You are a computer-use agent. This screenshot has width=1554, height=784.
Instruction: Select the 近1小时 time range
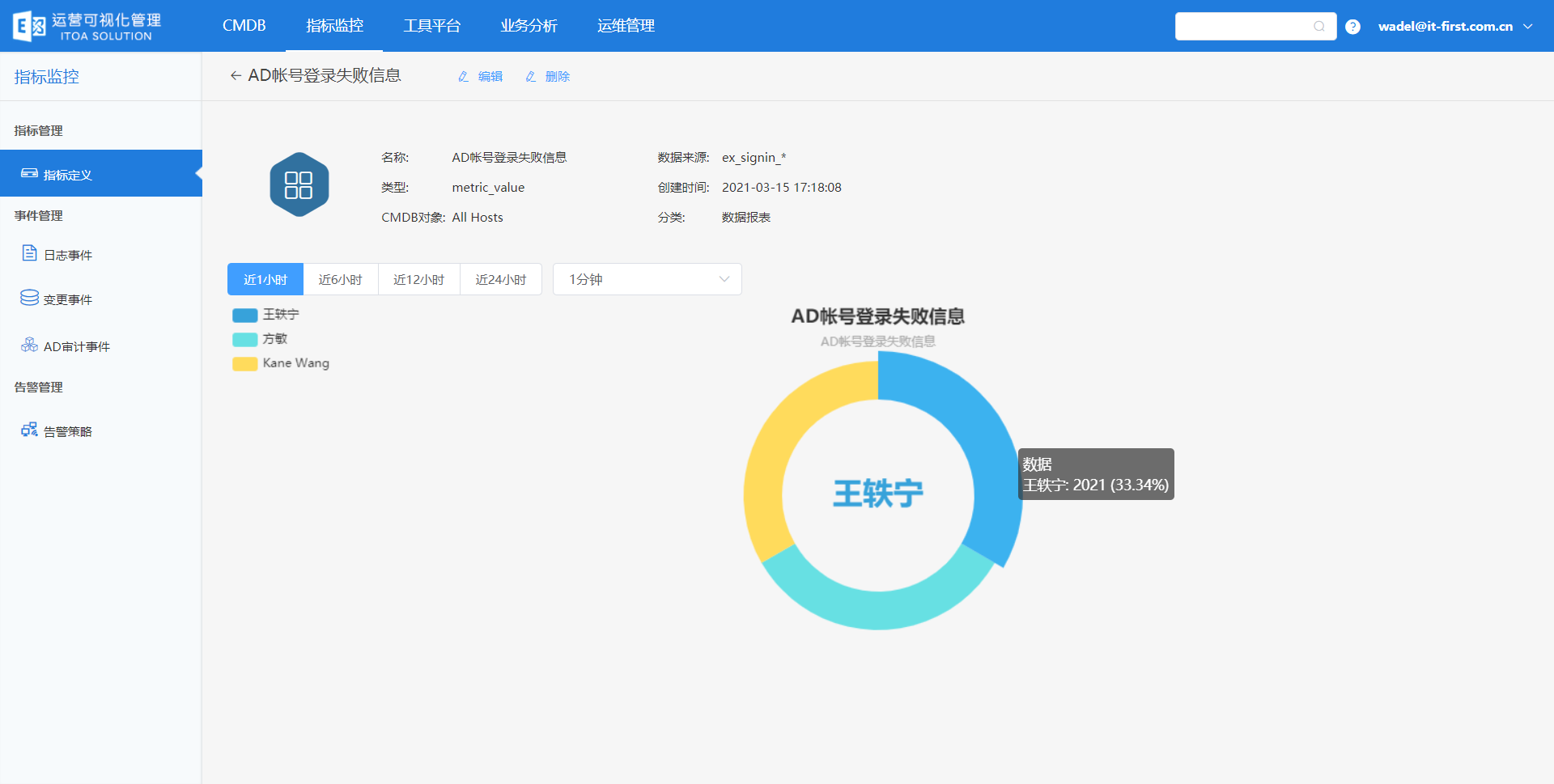265,279
